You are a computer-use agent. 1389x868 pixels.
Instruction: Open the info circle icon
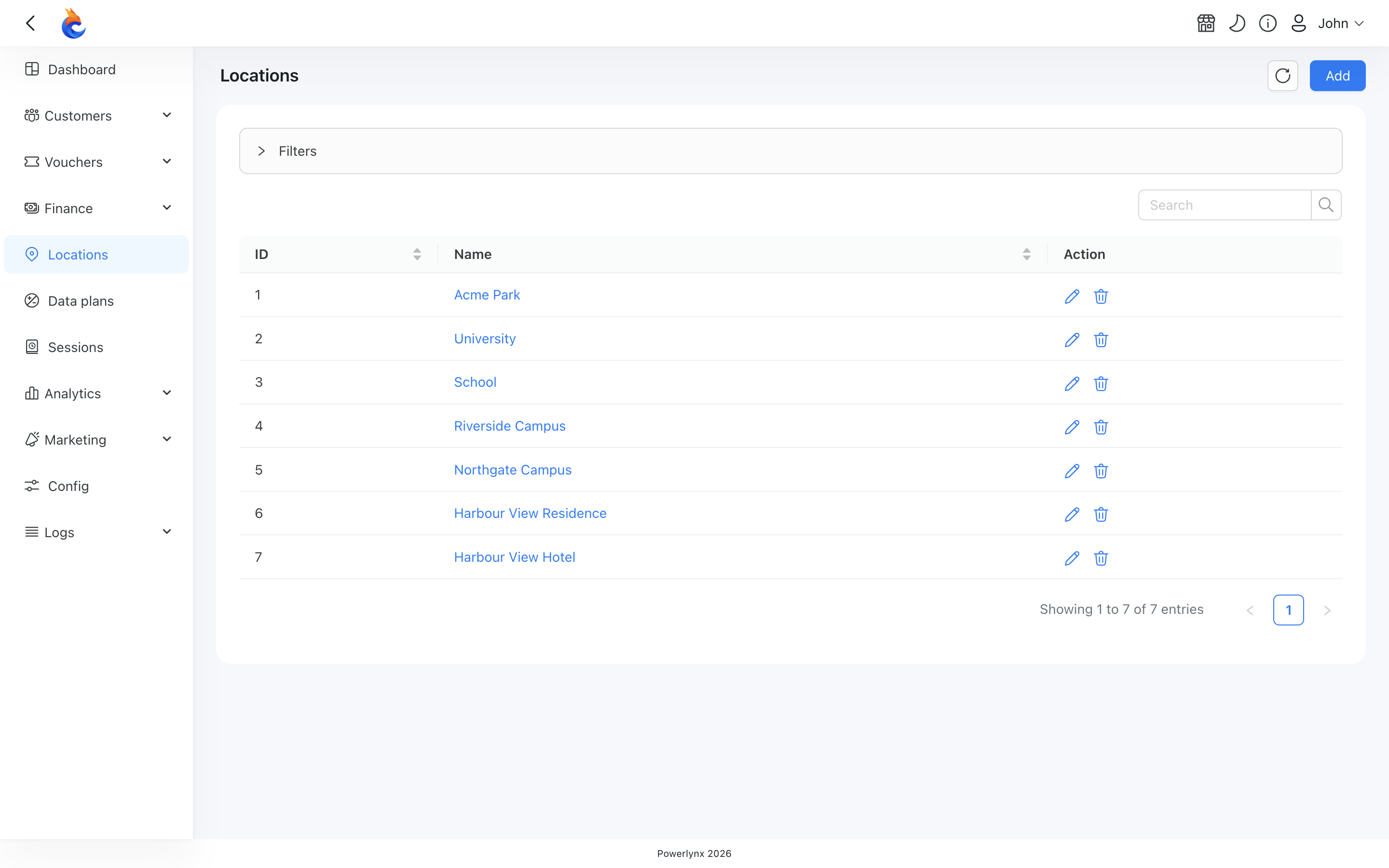[1268, 24]
